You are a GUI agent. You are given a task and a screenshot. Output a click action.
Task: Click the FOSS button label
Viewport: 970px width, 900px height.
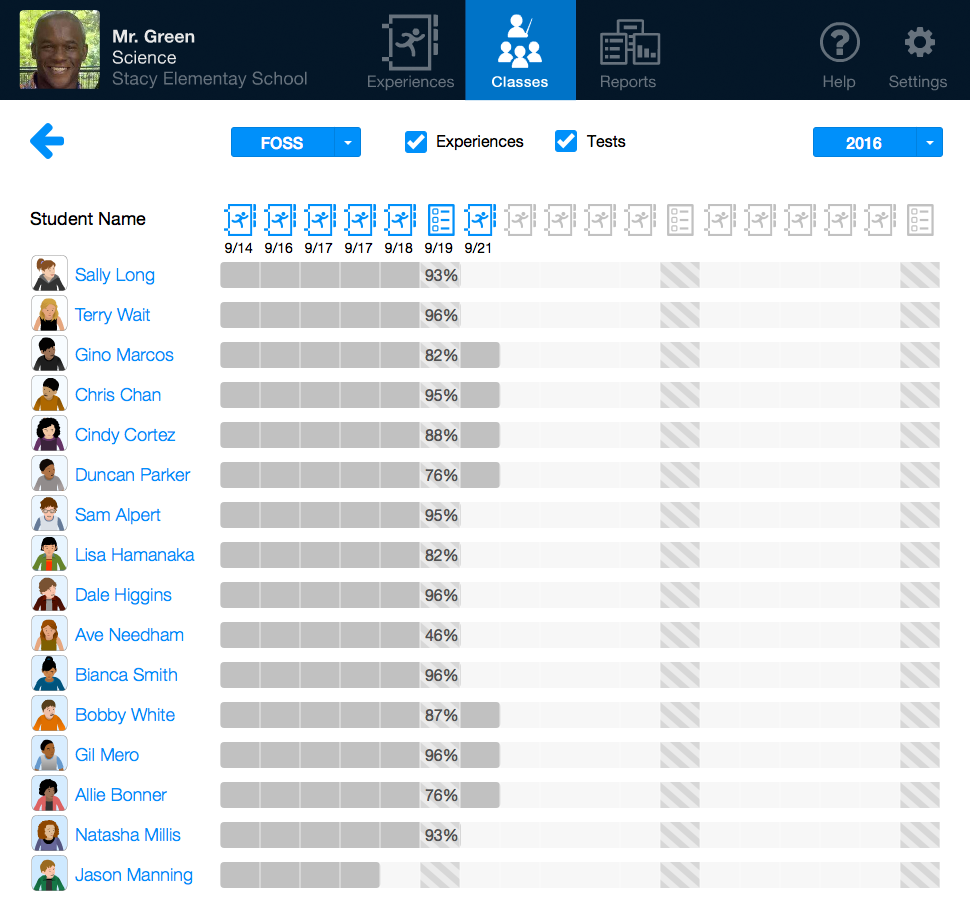pos(282,142)
